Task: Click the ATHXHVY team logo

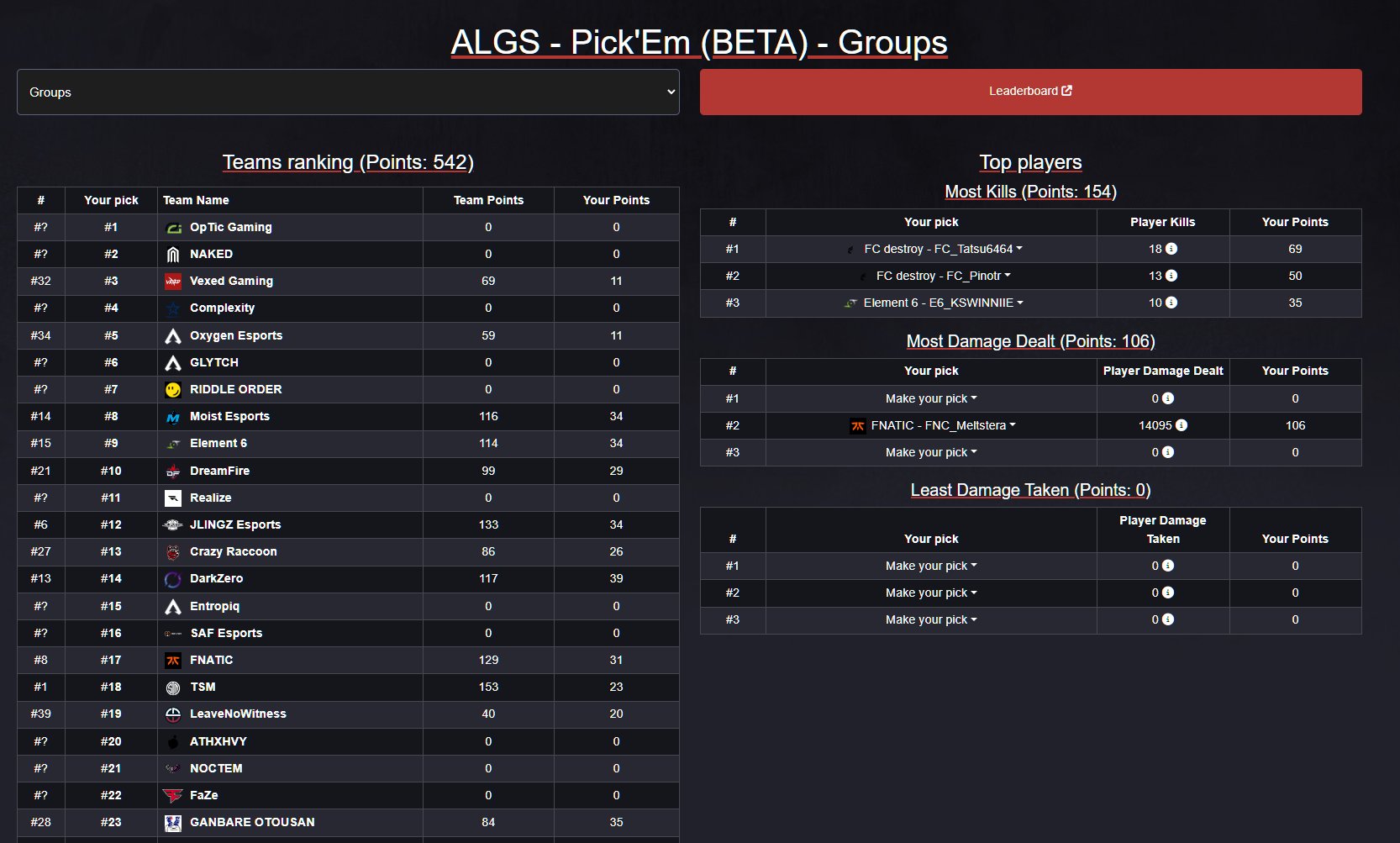Action: tap(173, 742)
